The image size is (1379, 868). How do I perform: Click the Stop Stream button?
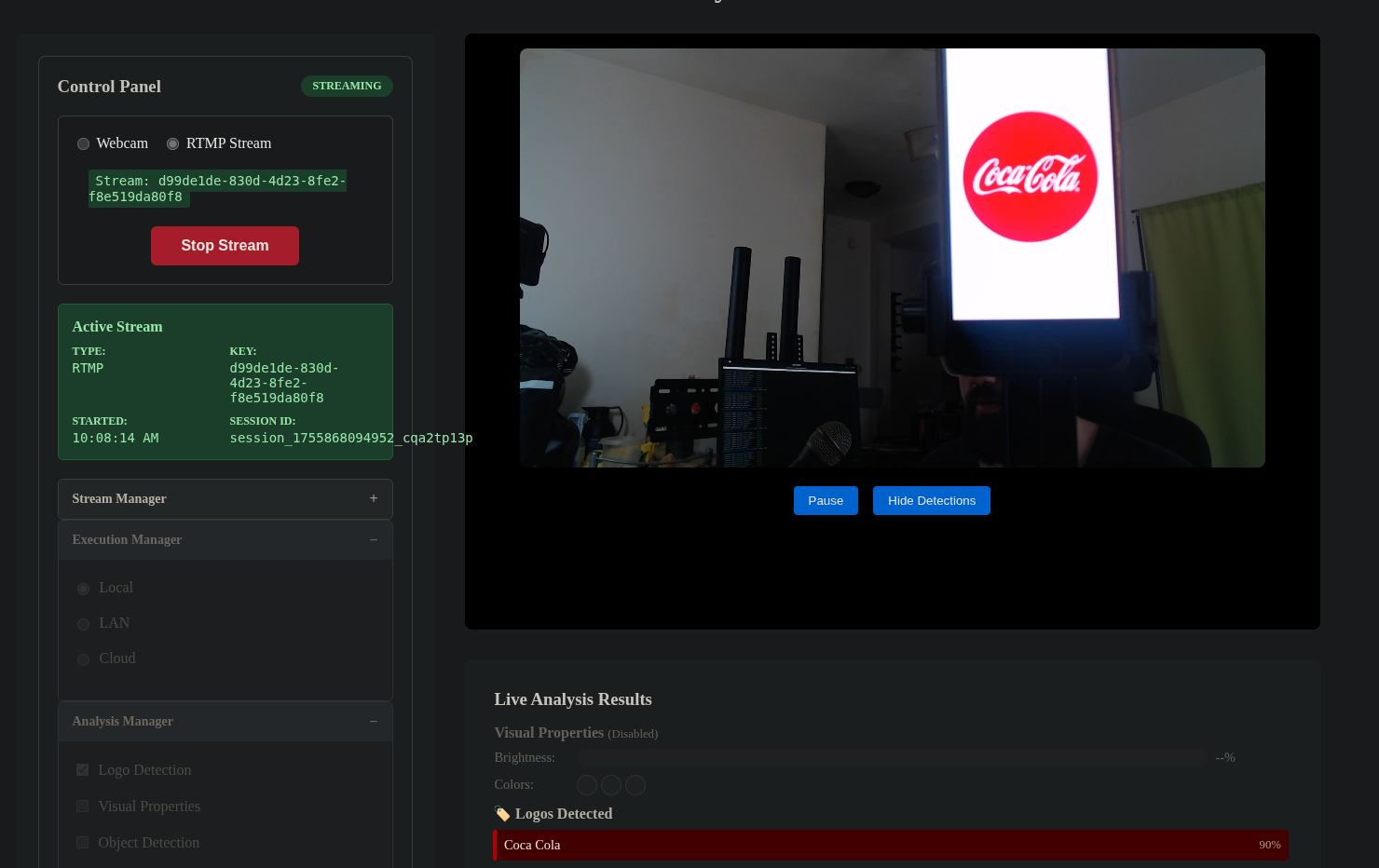click(x=225, y=245)
